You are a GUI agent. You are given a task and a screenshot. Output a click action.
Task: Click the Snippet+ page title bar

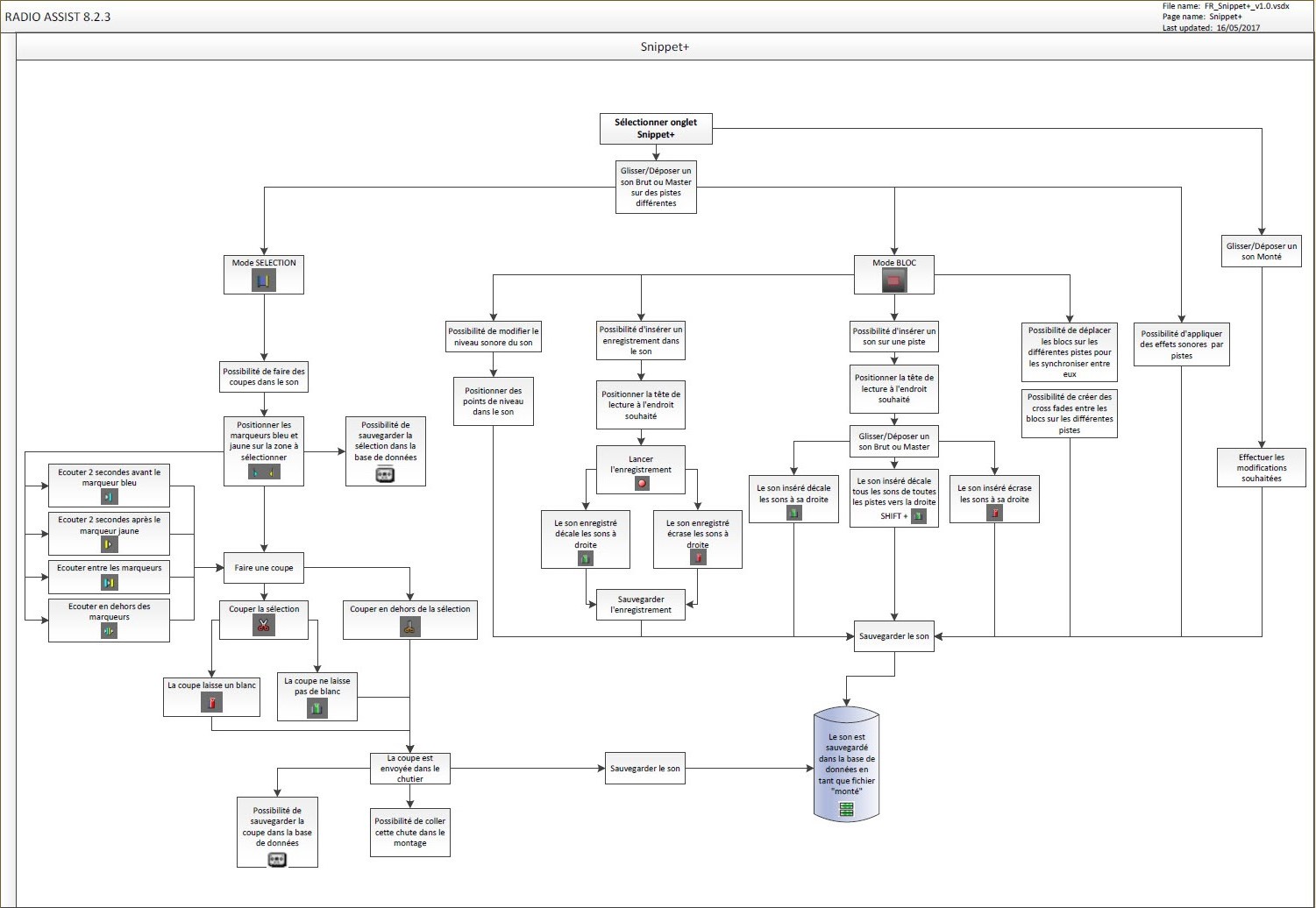tap(665, 47)
